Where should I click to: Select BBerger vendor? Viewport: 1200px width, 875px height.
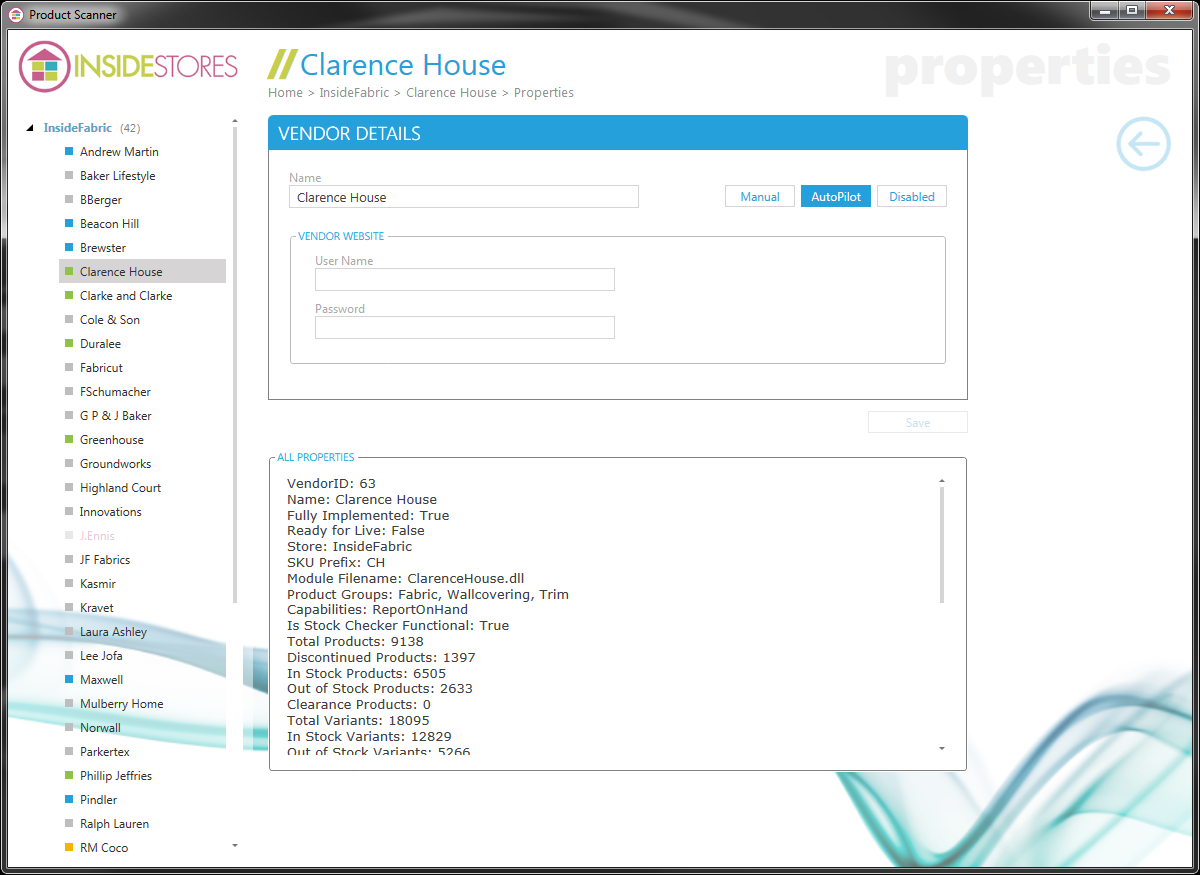click(x=101, y=200)
